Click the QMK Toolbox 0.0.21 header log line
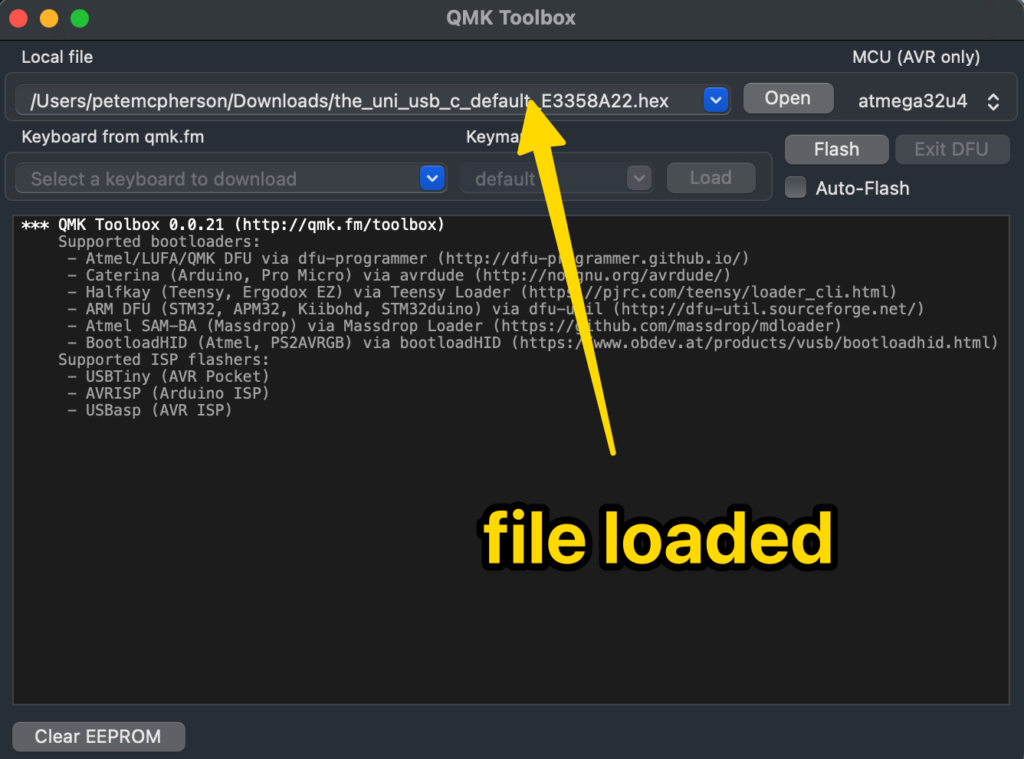 coord(233,225)
